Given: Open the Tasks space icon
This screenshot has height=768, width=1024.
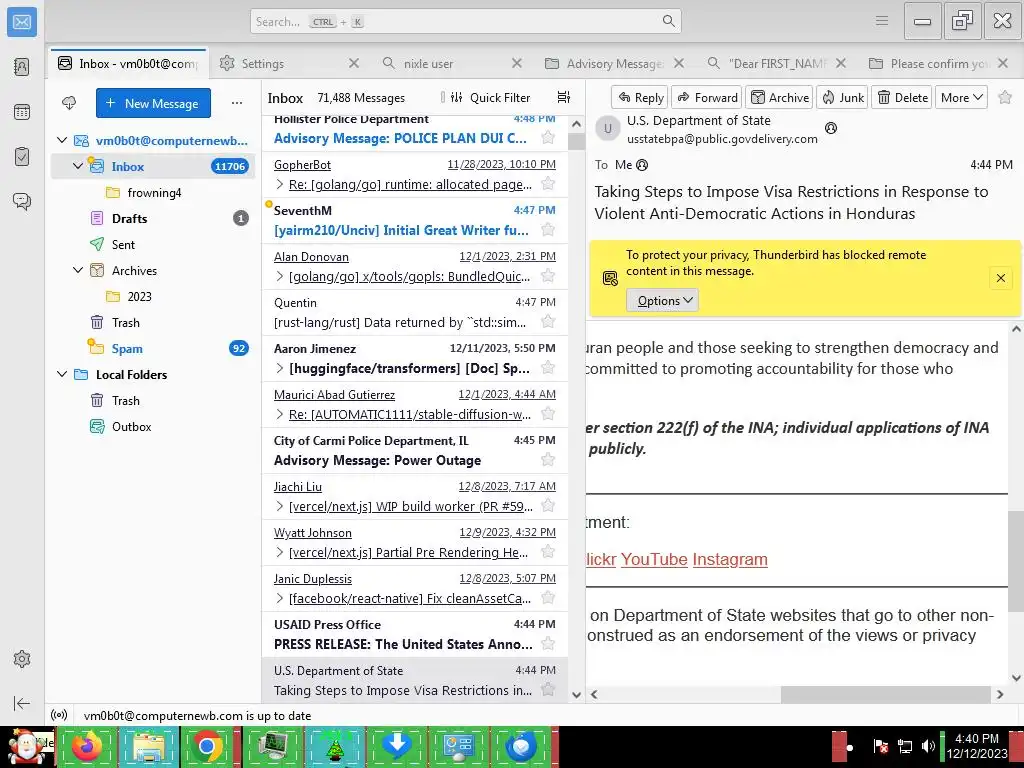Looking at the screenshot, I should (x=22, y=157).
